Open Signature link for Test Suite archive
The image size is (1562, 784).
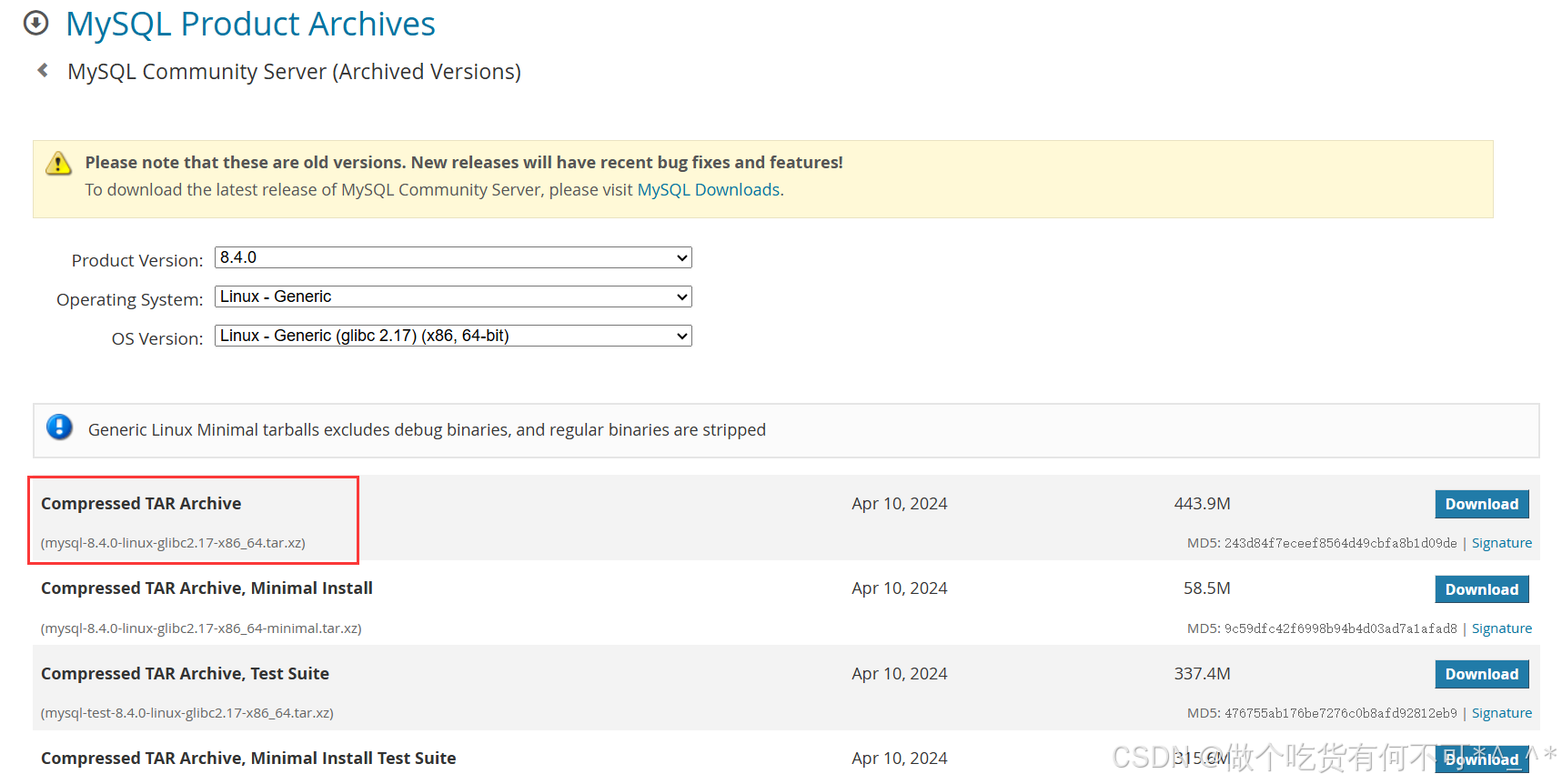1501,713
